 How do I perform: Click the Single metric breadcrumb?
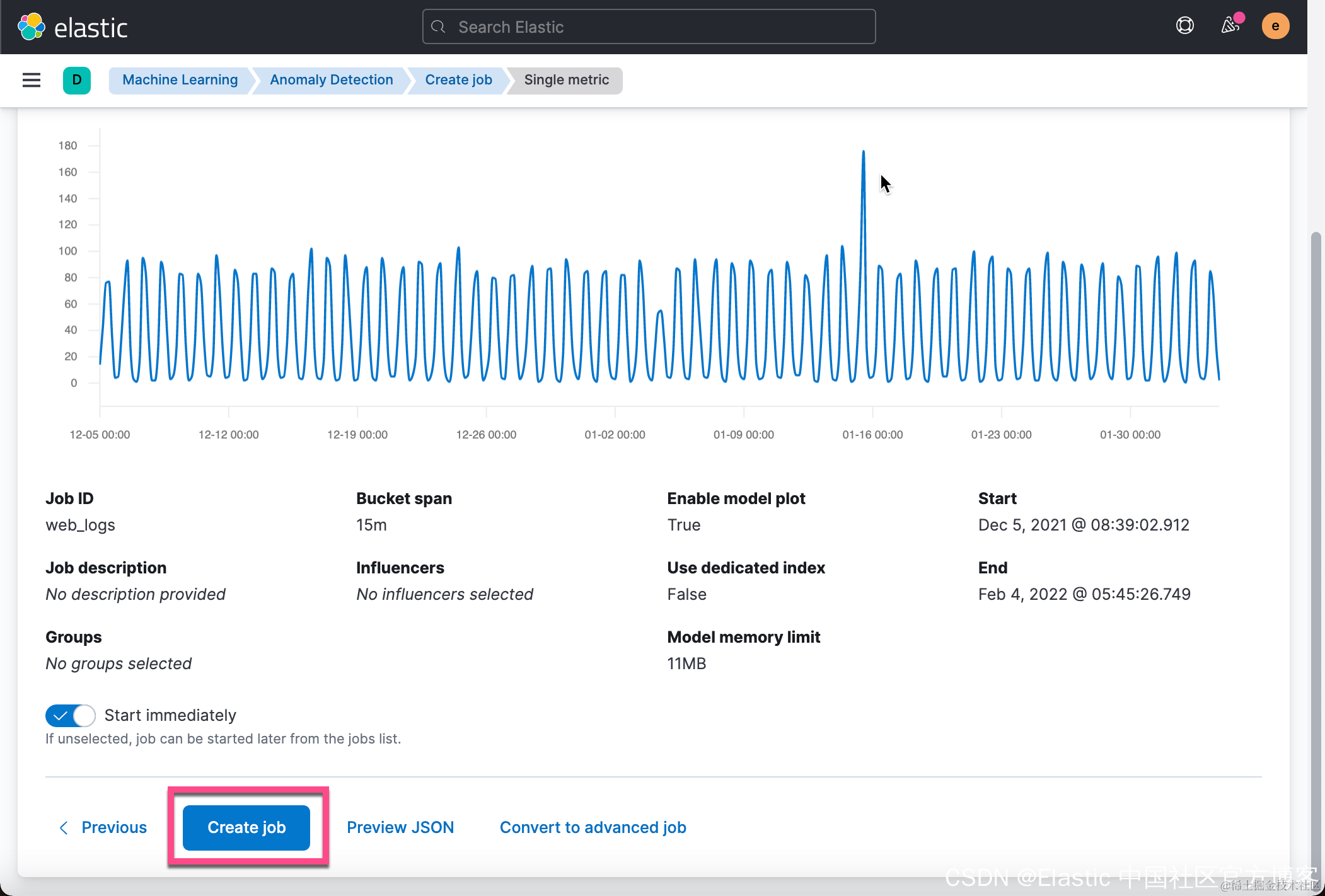566,80
